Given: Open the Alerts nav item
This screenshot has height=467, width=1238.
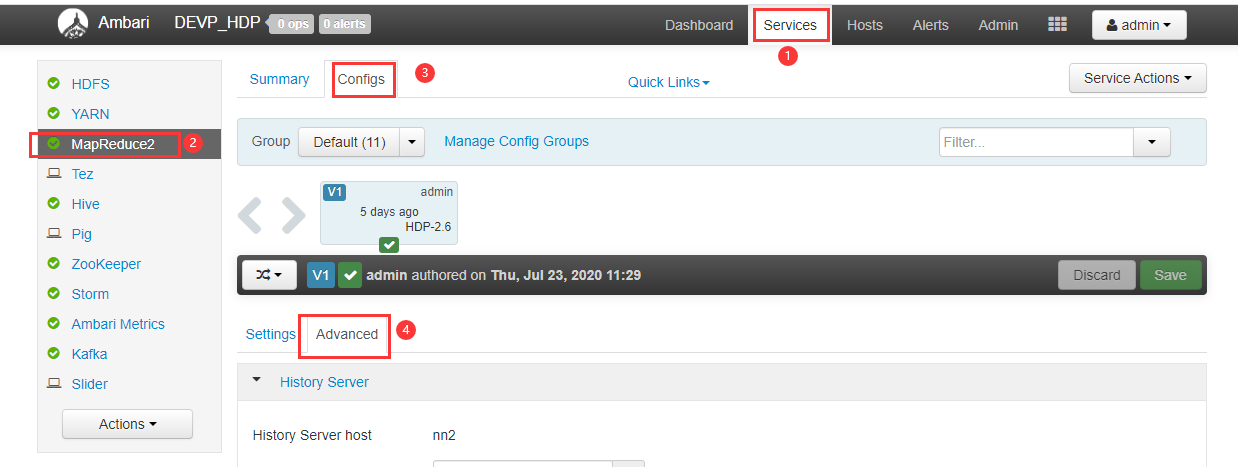Looking at the screenshot, I should 931,25.
